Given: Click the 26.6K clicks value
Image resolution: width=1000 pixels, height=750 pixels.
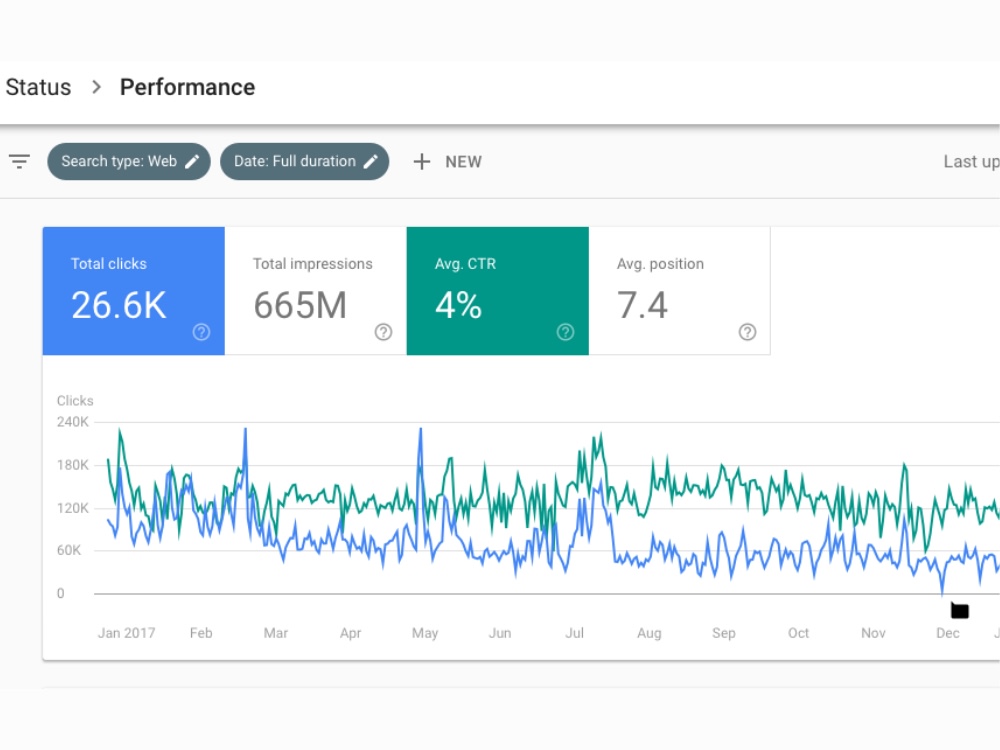Looking at the screenshot, I should click(119, 305).
